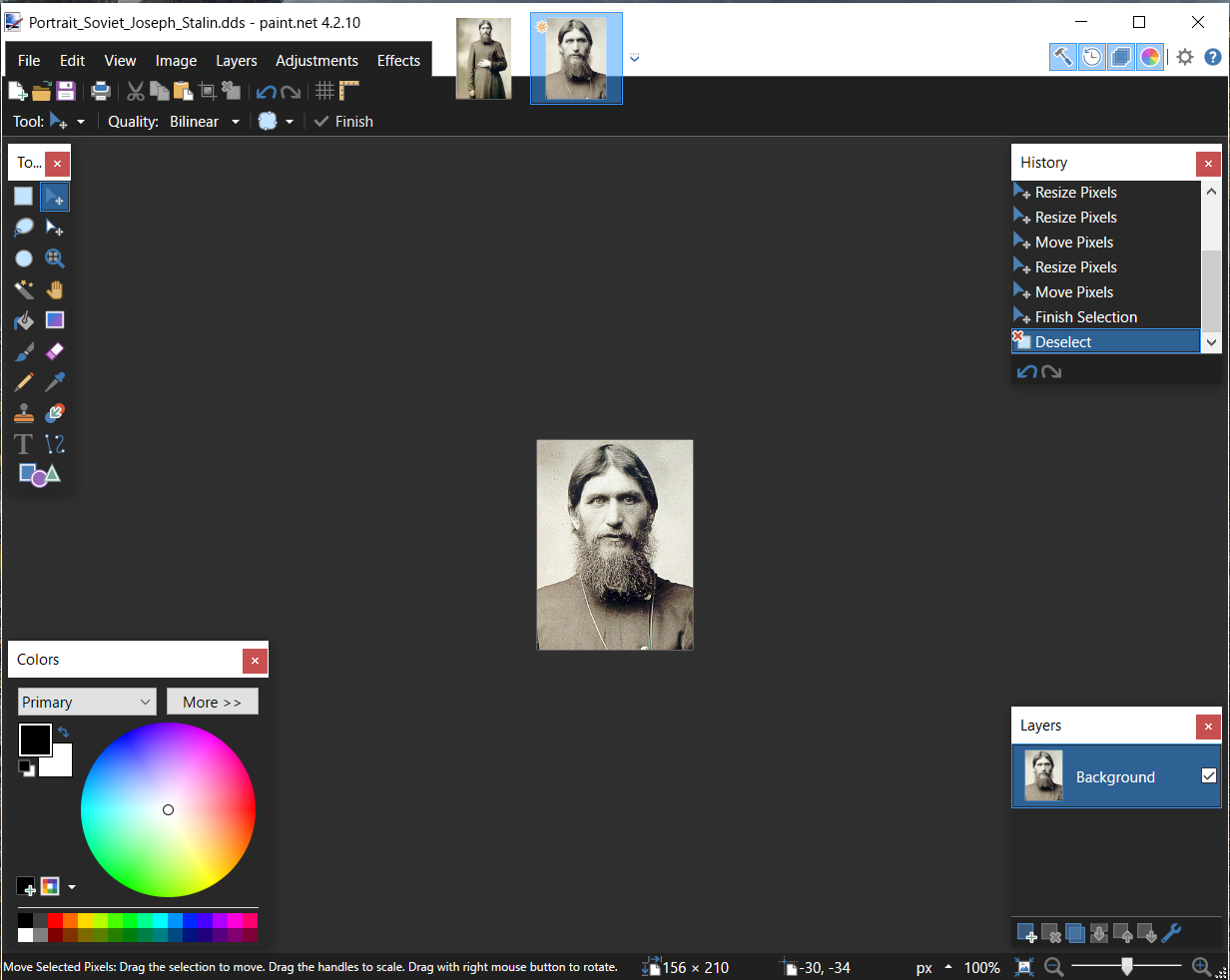
Task: Select Finish Selection history entry
Action: (1105, 316)
